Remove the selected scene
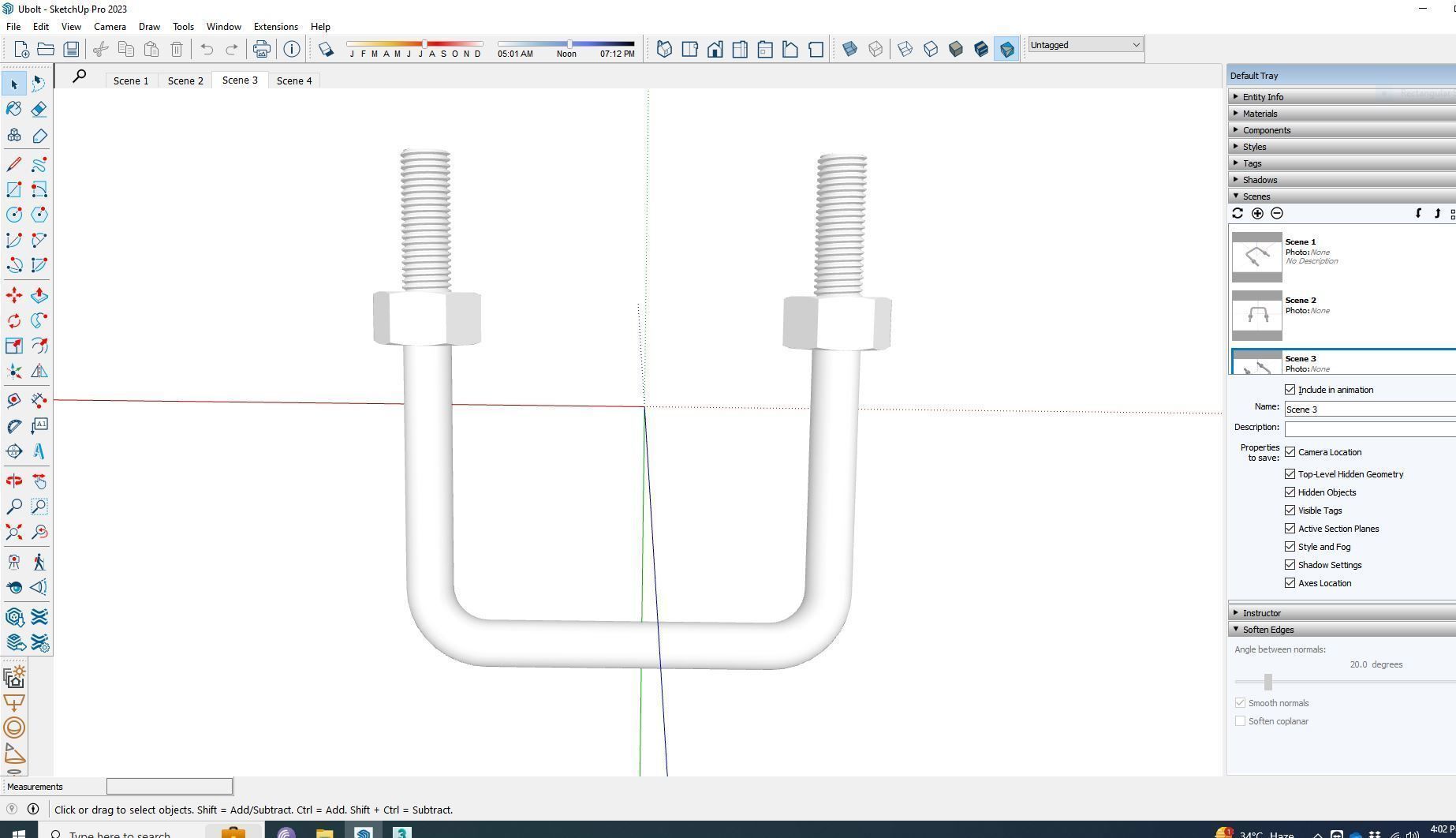Image resolution: width=1456 pixels, height=838 pixels. [1277, 213]
